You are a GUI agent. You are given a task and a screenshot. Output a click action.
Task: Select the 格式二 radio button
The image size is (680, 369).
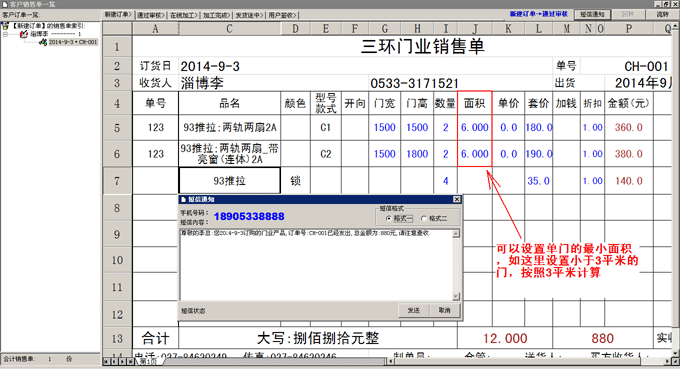tap(424, 219)
